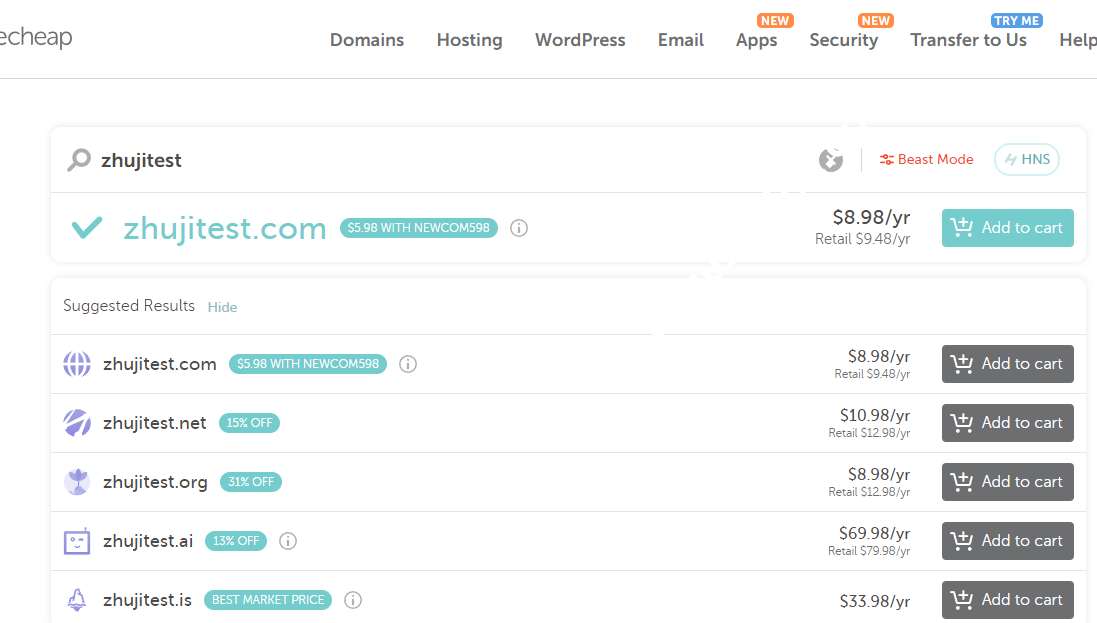Open the Domains menu
Image resolution: width=1097 pixels, height=623 pixels.
click(x=367, y=40)
